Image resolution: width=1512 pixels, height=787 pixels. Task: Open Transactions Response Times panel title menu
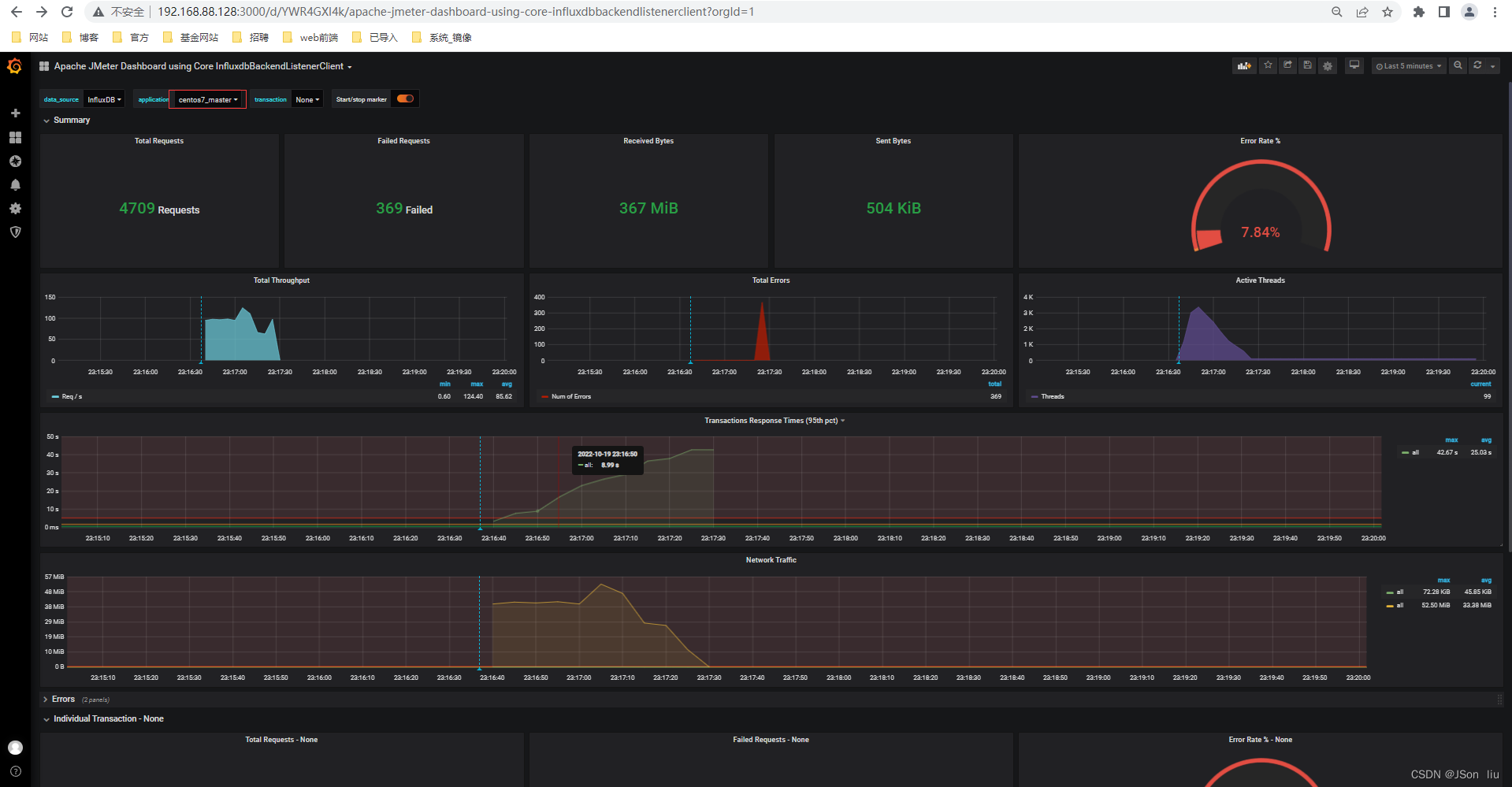tap(775, 421)
